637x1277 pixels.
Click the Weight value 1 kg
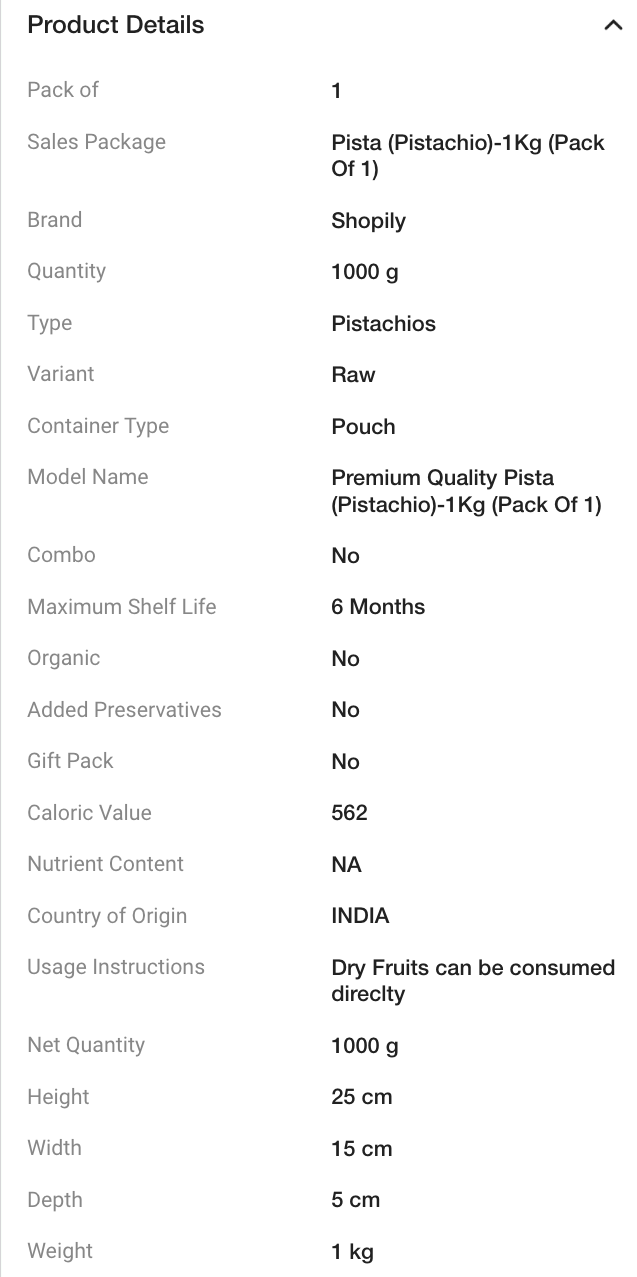352,1252
